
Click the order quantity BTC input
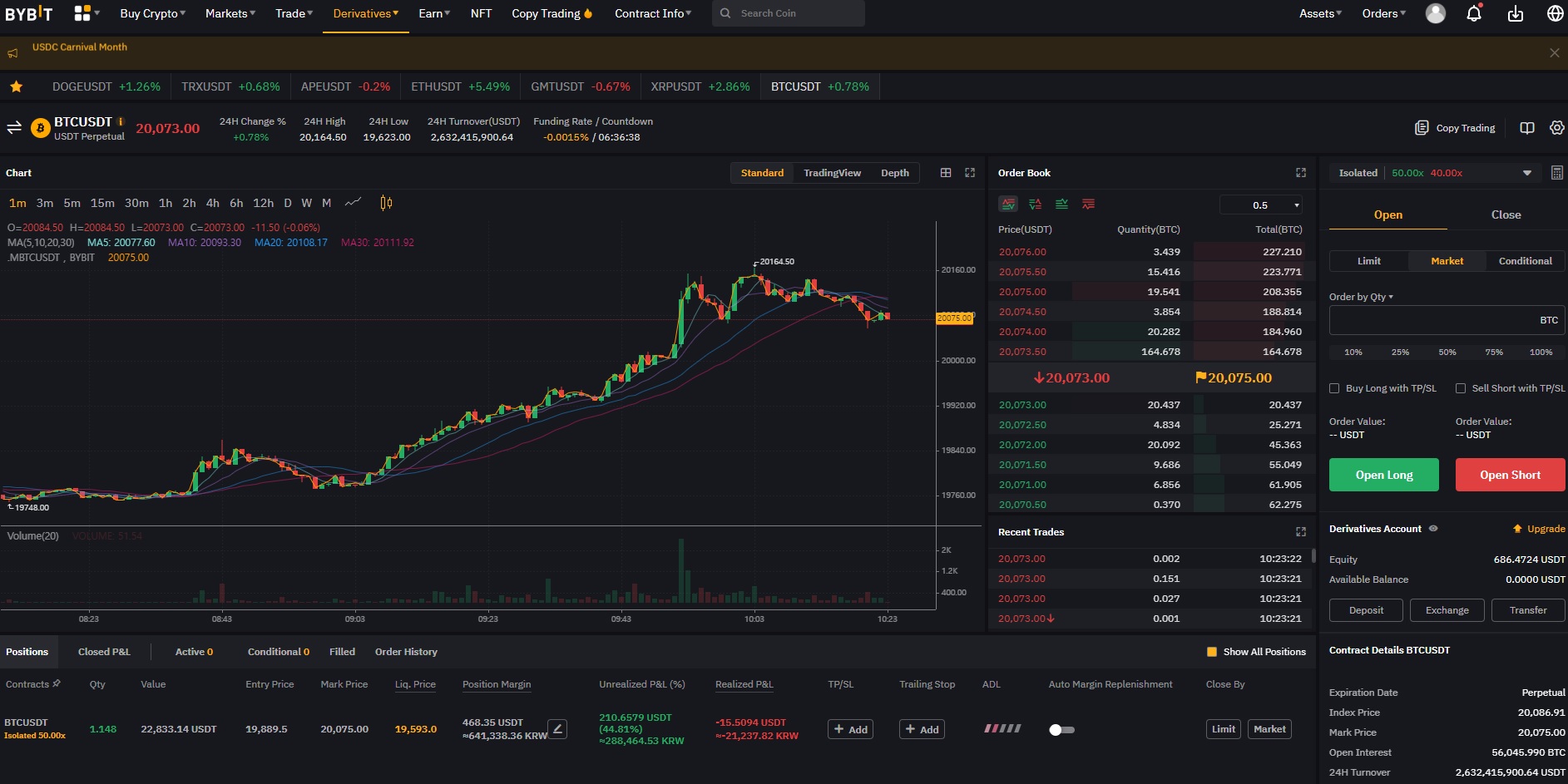pyautogui.click(x=1447, y=320)
